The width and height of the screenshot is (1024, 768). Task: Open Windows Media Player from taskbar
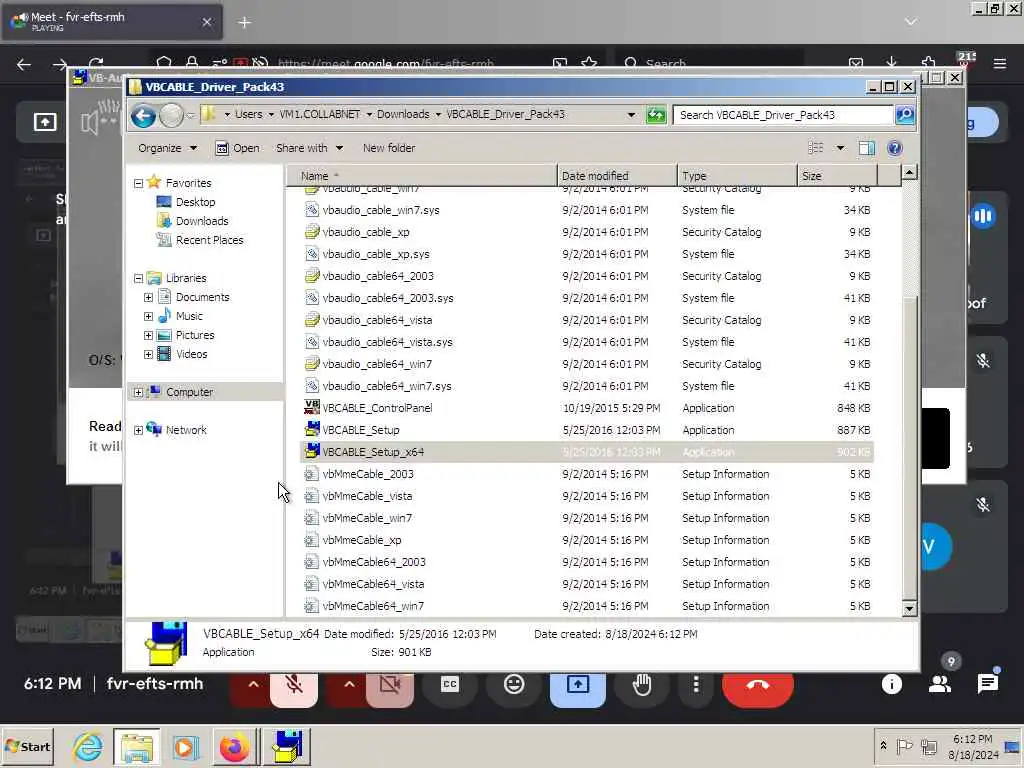click(185, 746)
